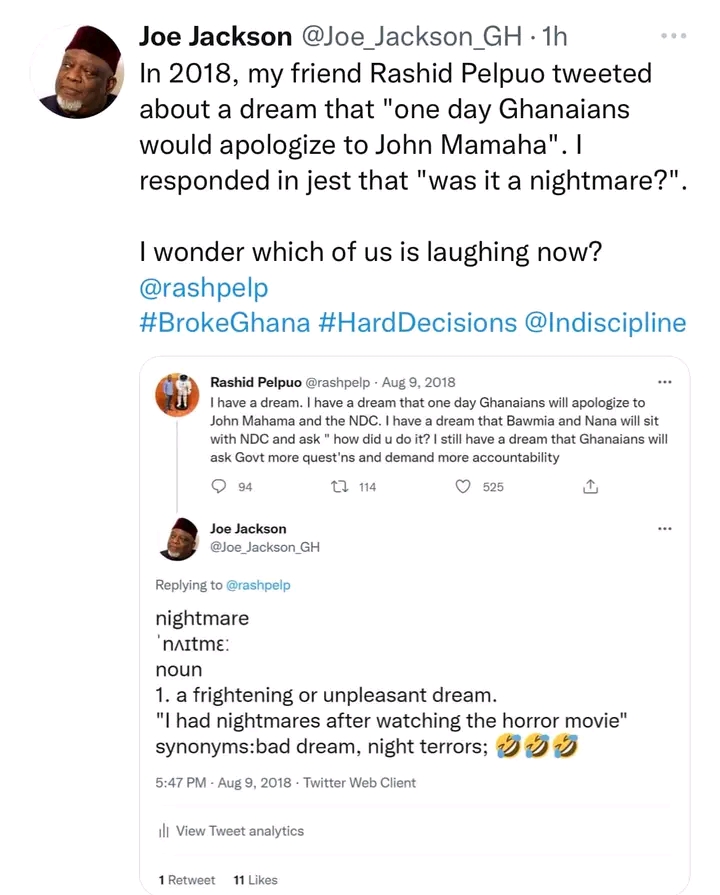Expand more menu on Rashid's quoted tweet
Screen dimensions: 720x895
click(x=665, y=382)
